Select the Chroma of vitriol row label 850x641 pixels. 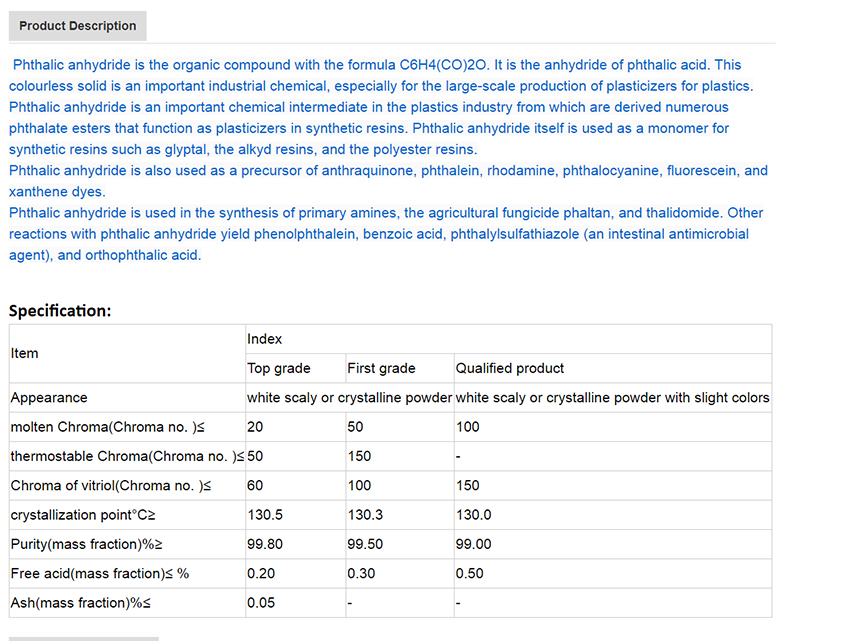[110, 485]
